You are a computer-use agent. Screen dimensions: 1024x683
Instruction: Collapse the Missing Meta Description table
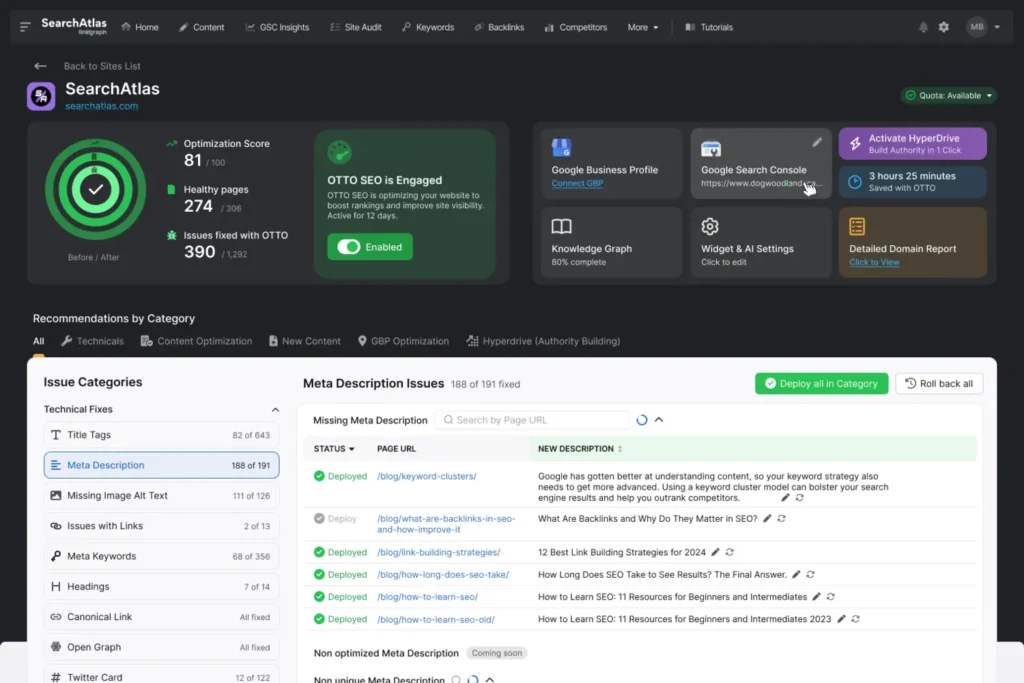click(x=657, y=419)
